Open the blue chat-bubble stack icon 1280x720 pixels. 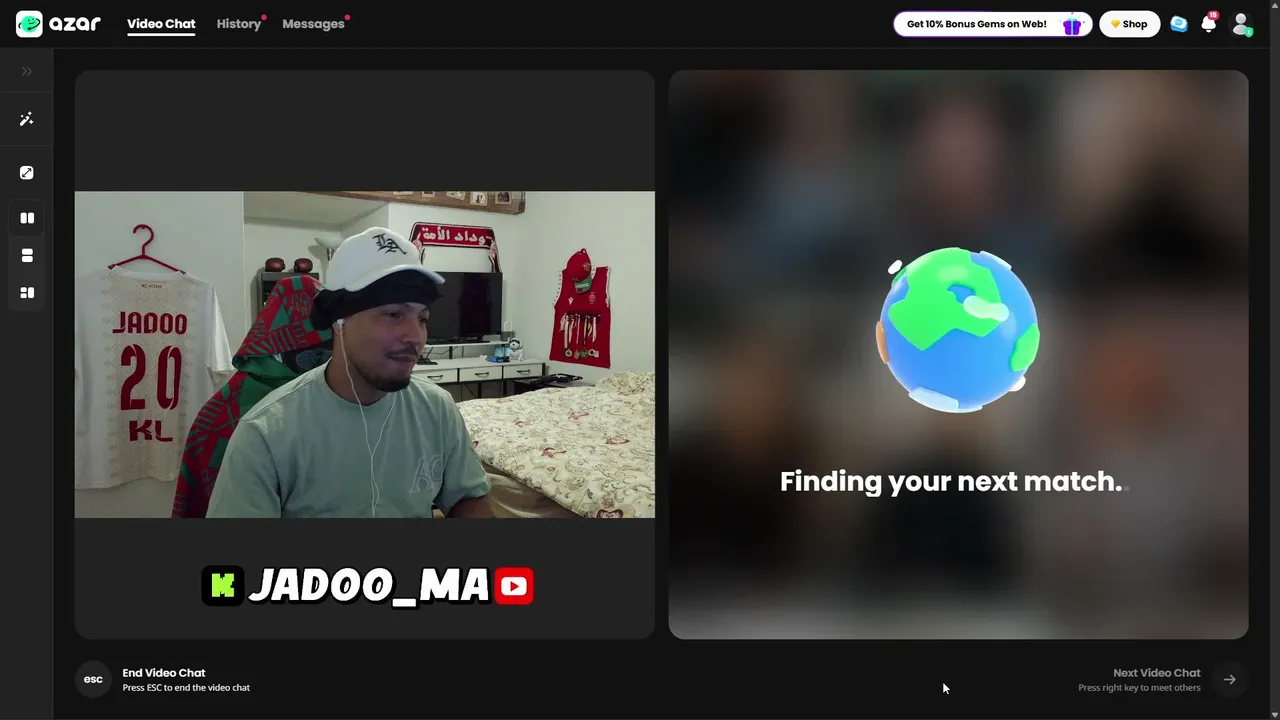1179,24
